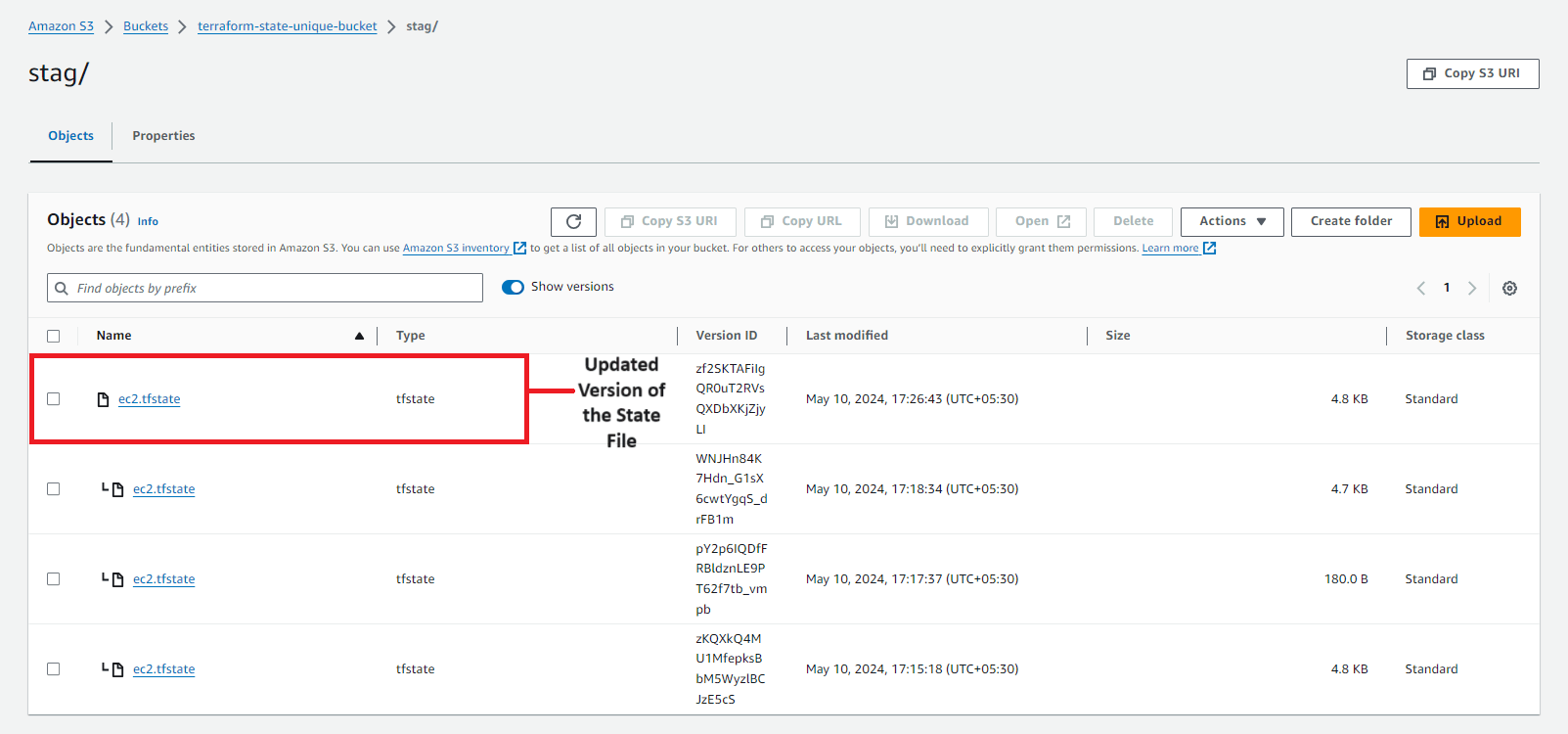Open the terraform-state-unique-bucket breadcrumb link
This screenshot has width=1568, height=734.
tap(287, 26)
